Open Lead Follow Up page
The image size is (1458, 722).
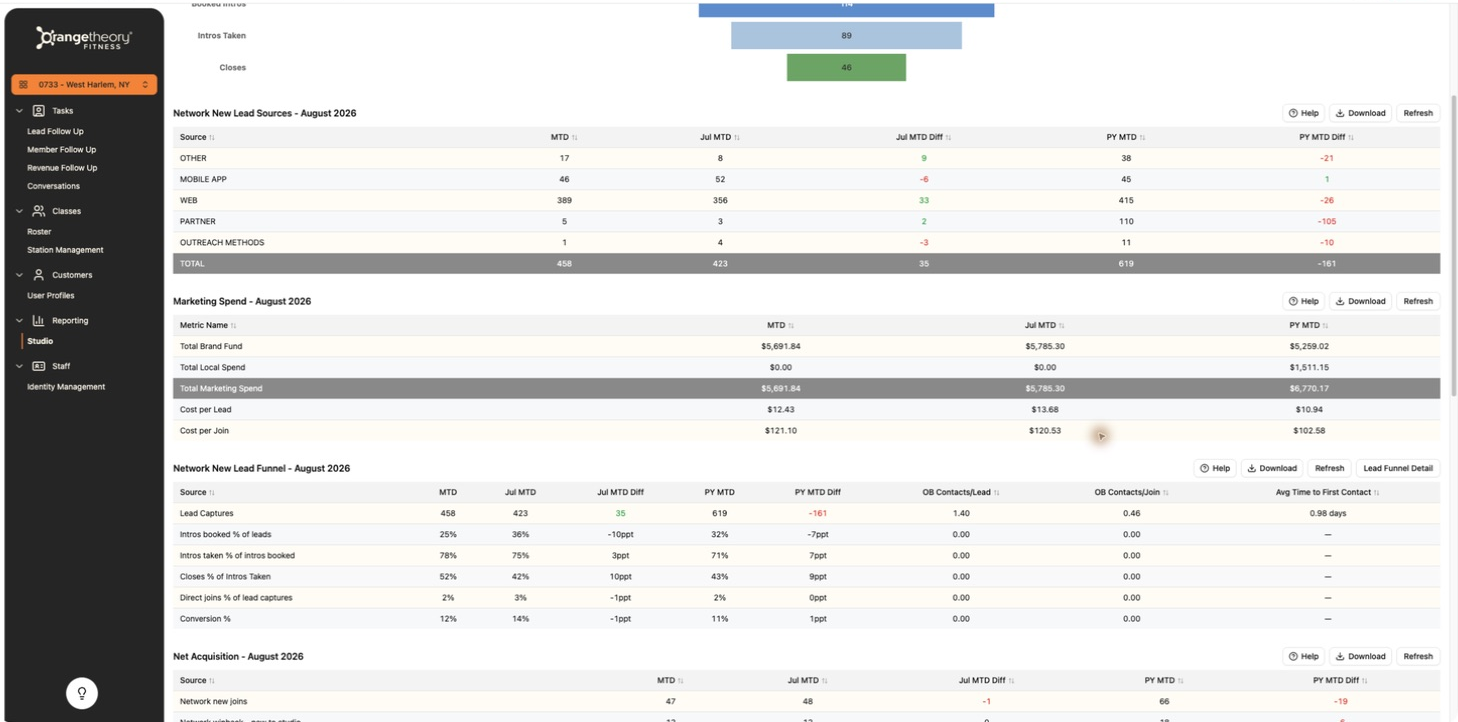point(55,131)
